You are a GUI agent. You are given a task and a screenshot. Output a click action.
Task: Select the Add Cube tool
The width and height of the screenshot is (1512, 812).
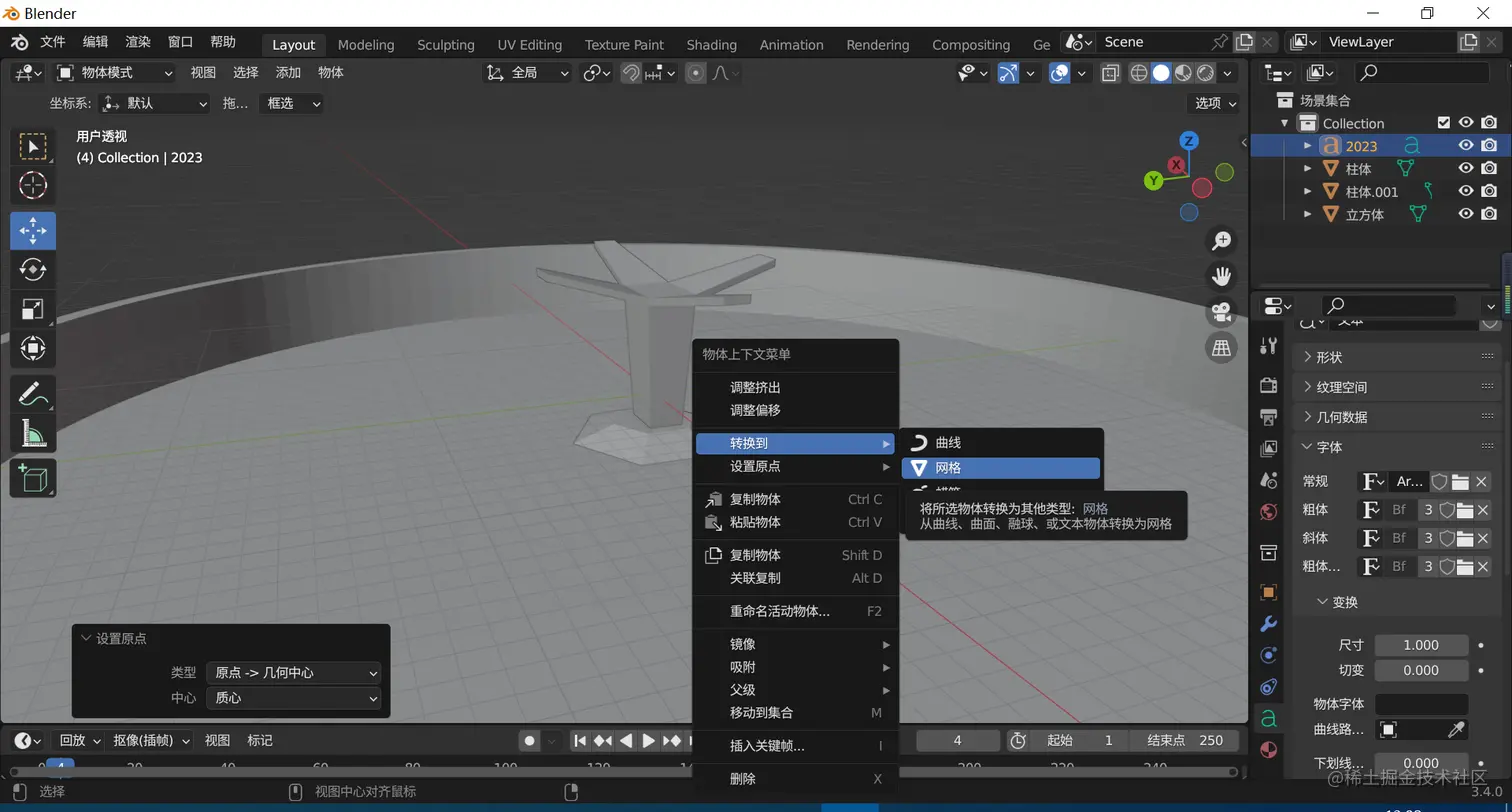pyautogui.click(x=33, y=478)
